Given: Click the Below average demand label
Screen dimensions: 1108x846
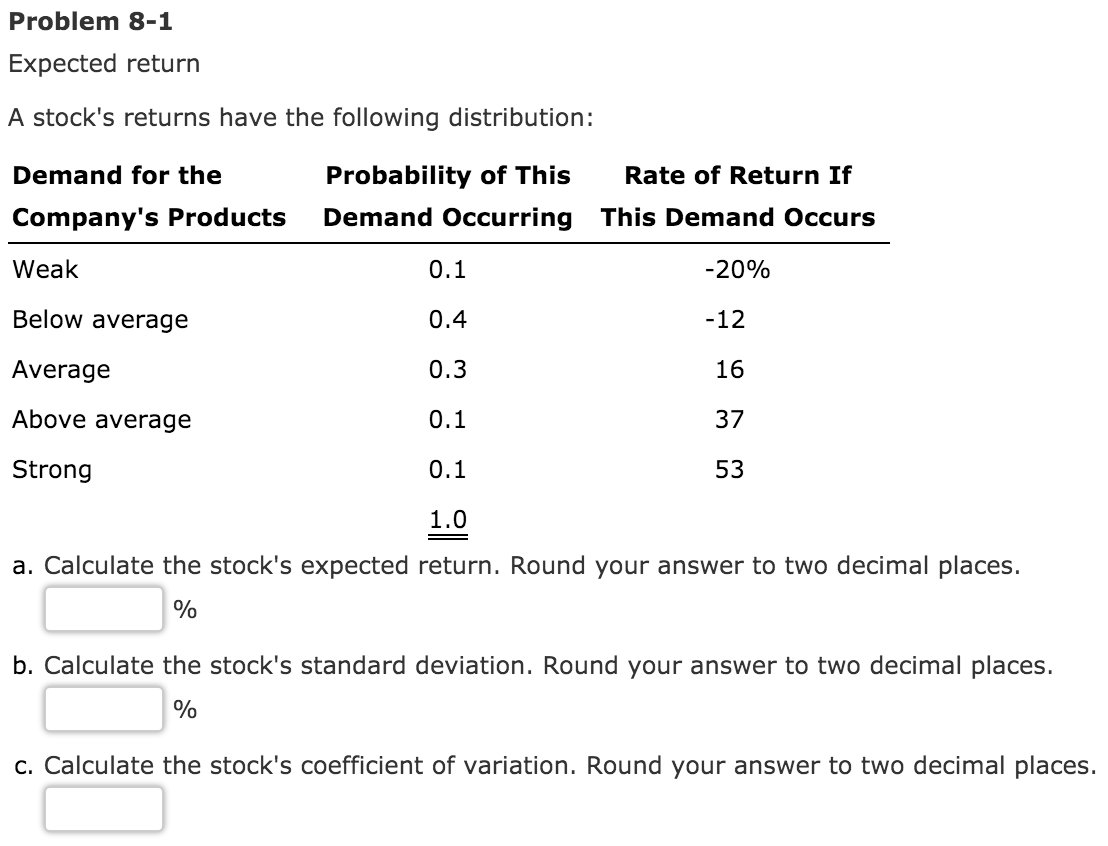Looking at the screenshot, I should [98, 319].
